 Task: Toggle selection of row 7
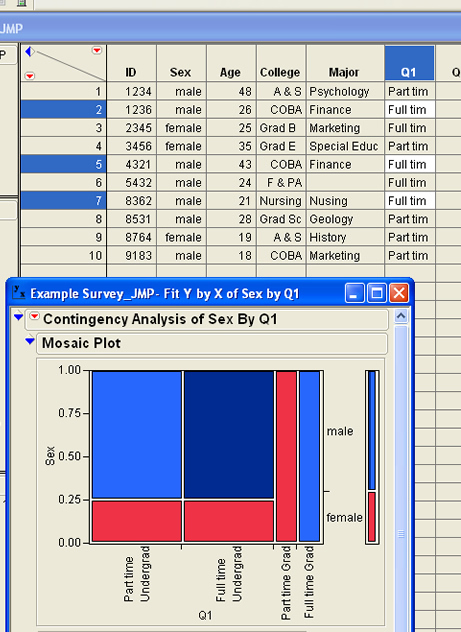[x=63, y=201]
